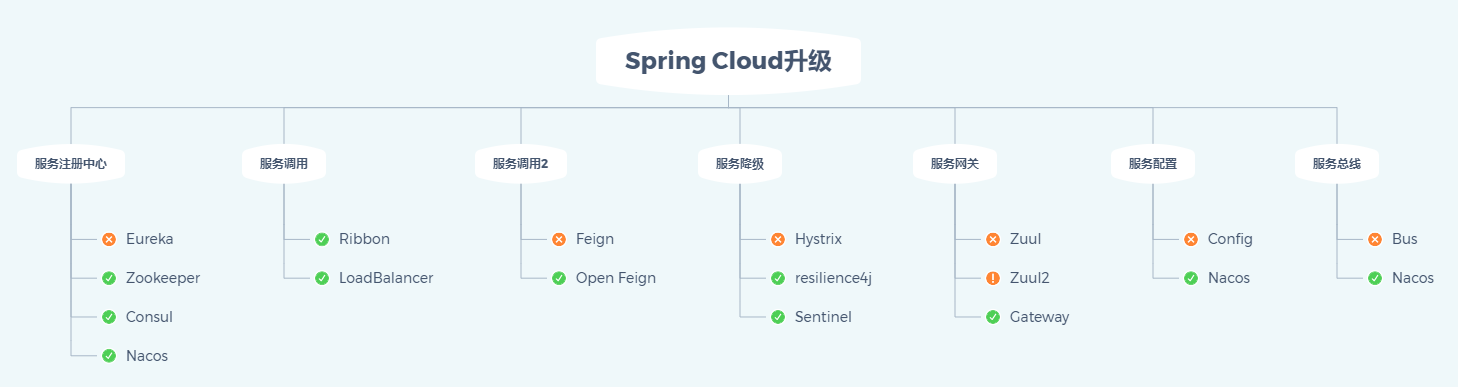Image resolution: width=1458 pixels, height=387 pixels.
Task: Click the green check icon beside Zookeeper
Action: 109,278
